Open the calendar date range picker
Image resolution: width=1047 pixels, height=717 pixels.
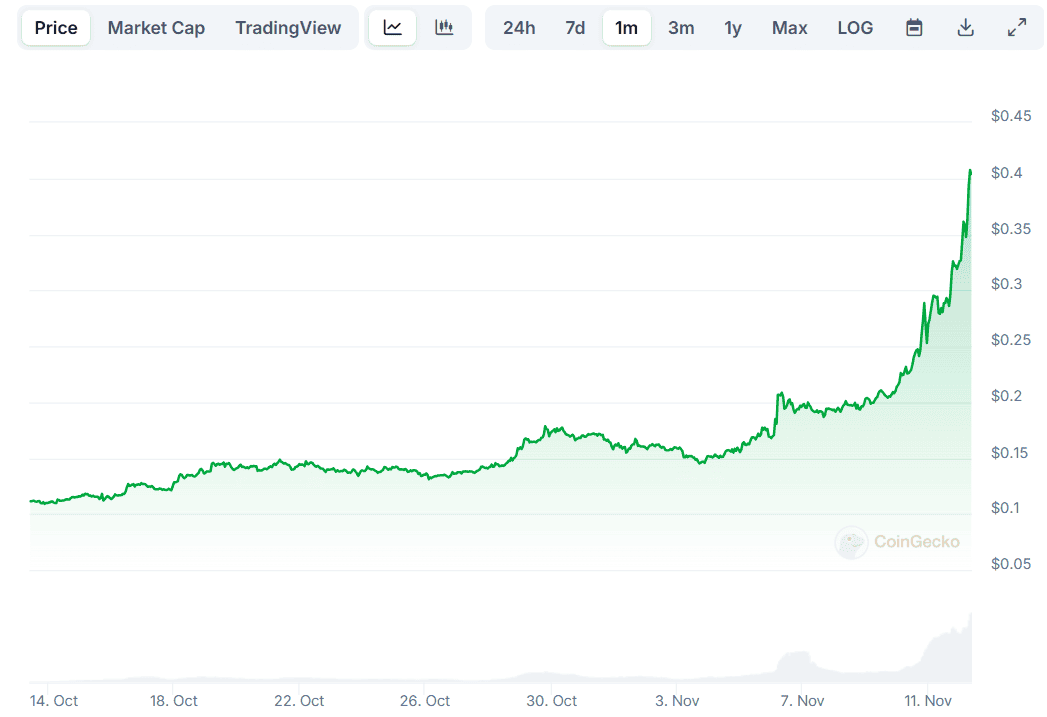click(914, 28)
